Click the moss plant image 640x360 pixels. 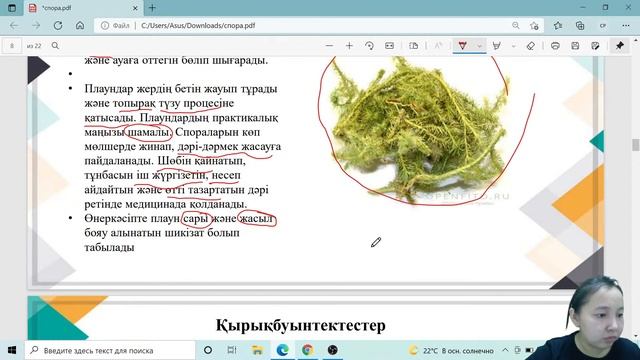(420, 130)
